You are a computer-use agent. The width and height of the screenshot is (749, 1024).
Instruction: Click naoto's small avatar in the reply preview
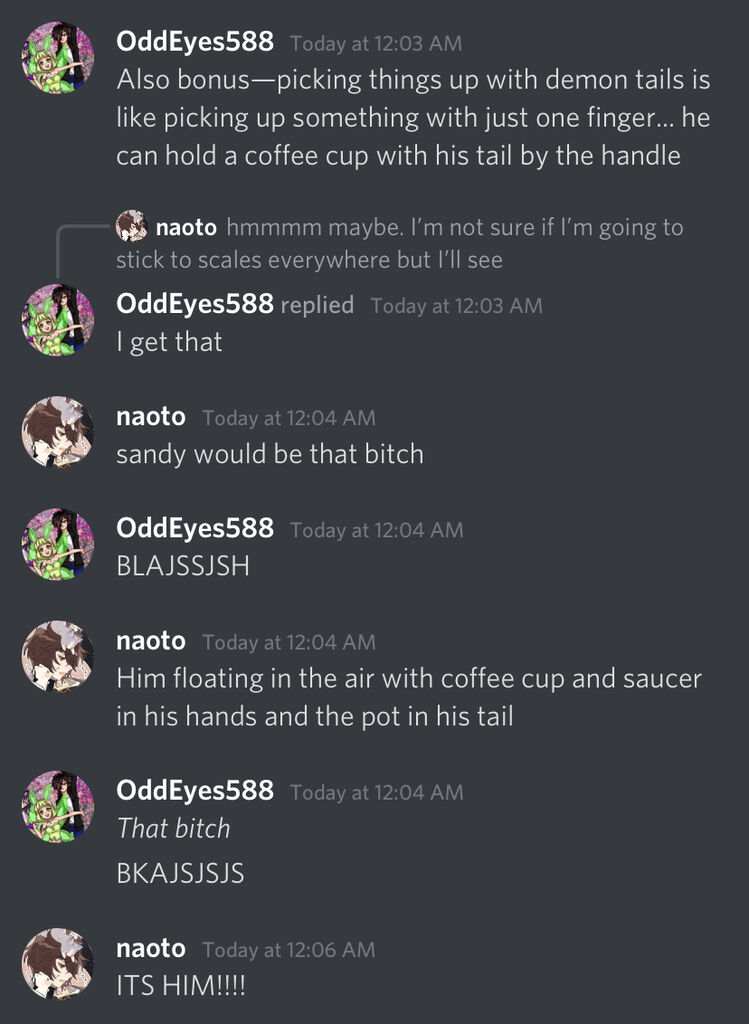(x=131, y=226)
